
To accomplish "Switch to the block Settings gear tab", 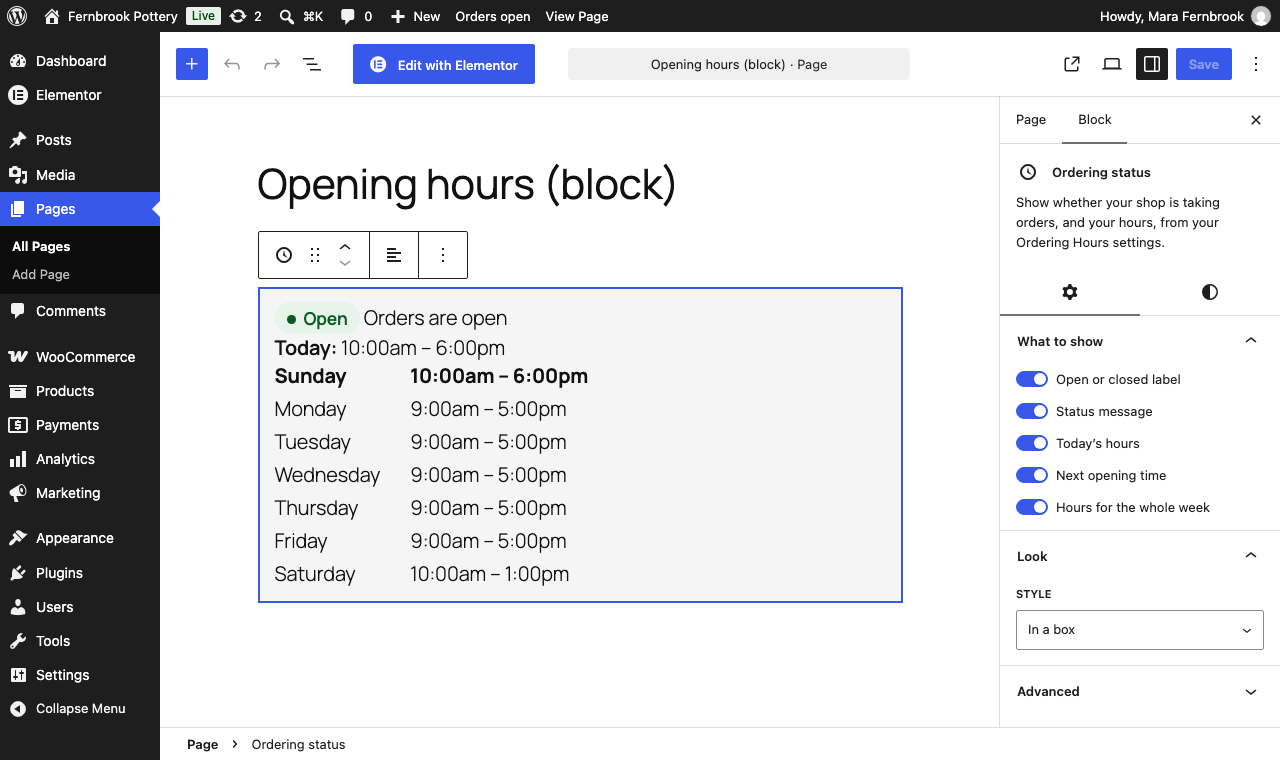I will click(1070, 292).
